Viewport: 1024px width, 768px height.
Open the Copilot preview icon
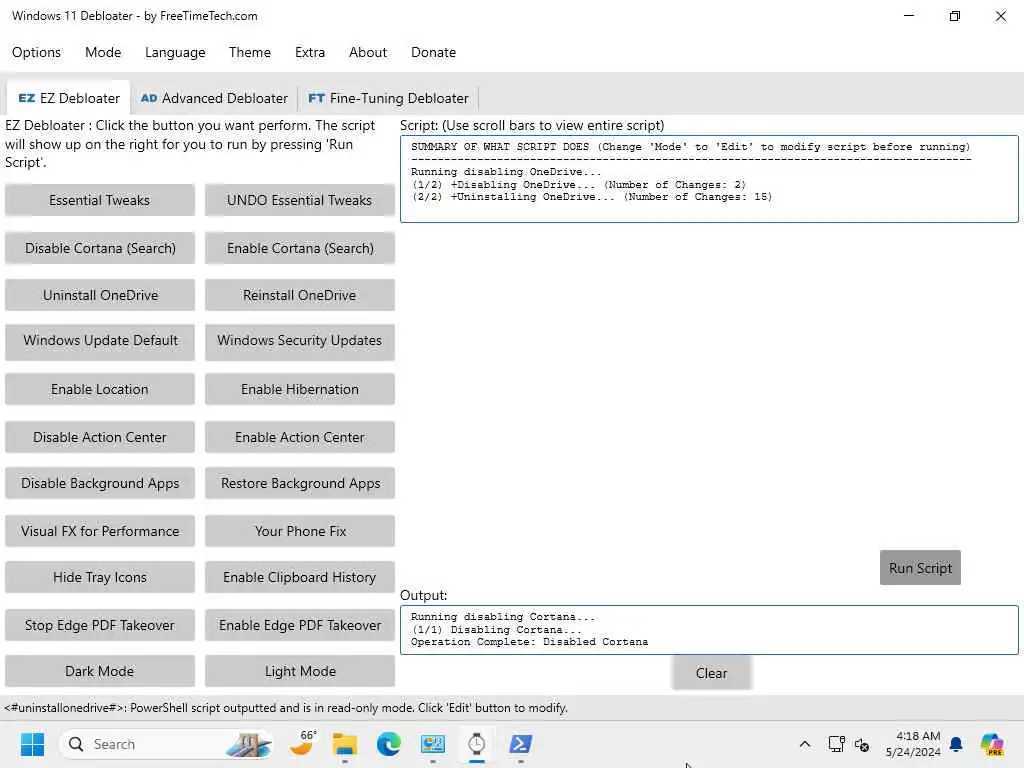click(x=992, y=744)
